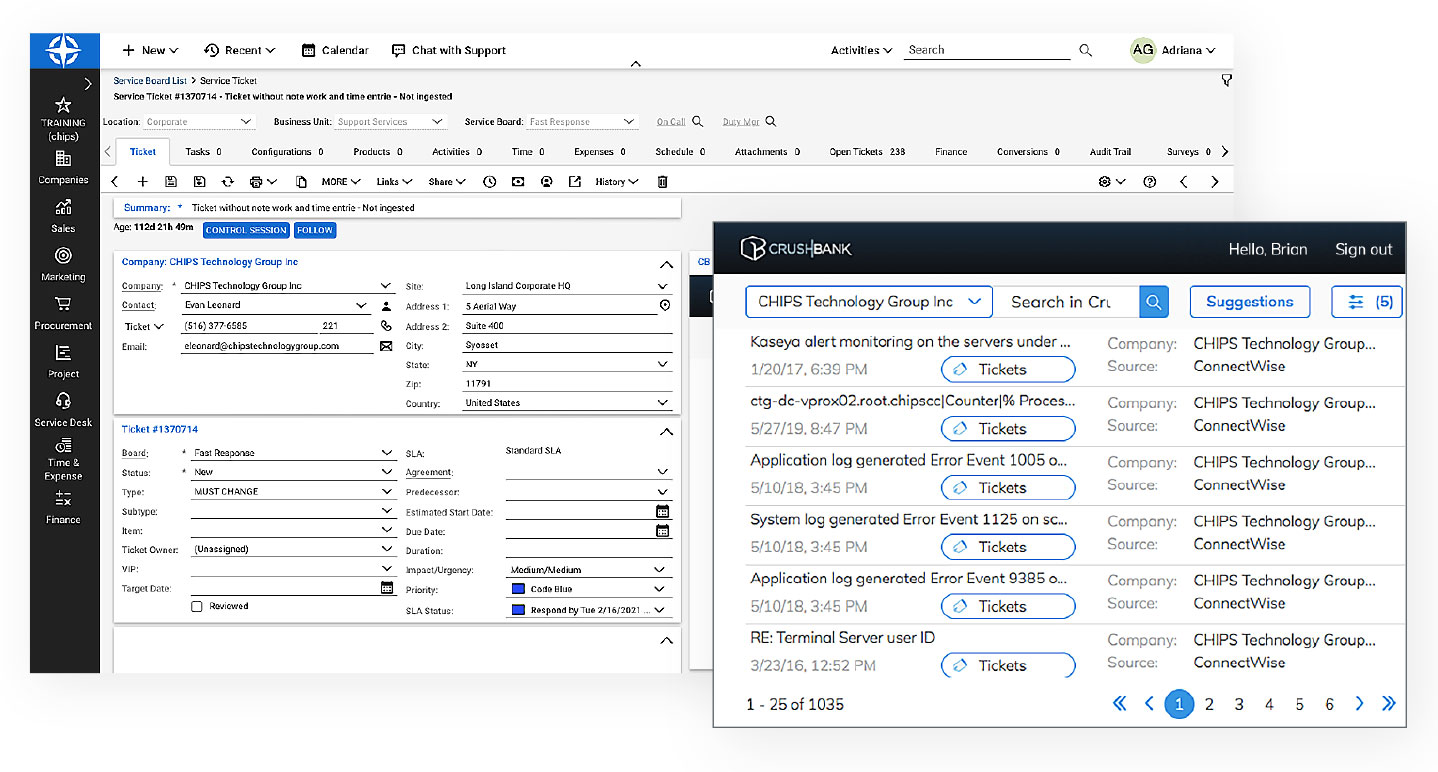
Task: Collapse the Company section panel
Action: (x=666, y=265)
